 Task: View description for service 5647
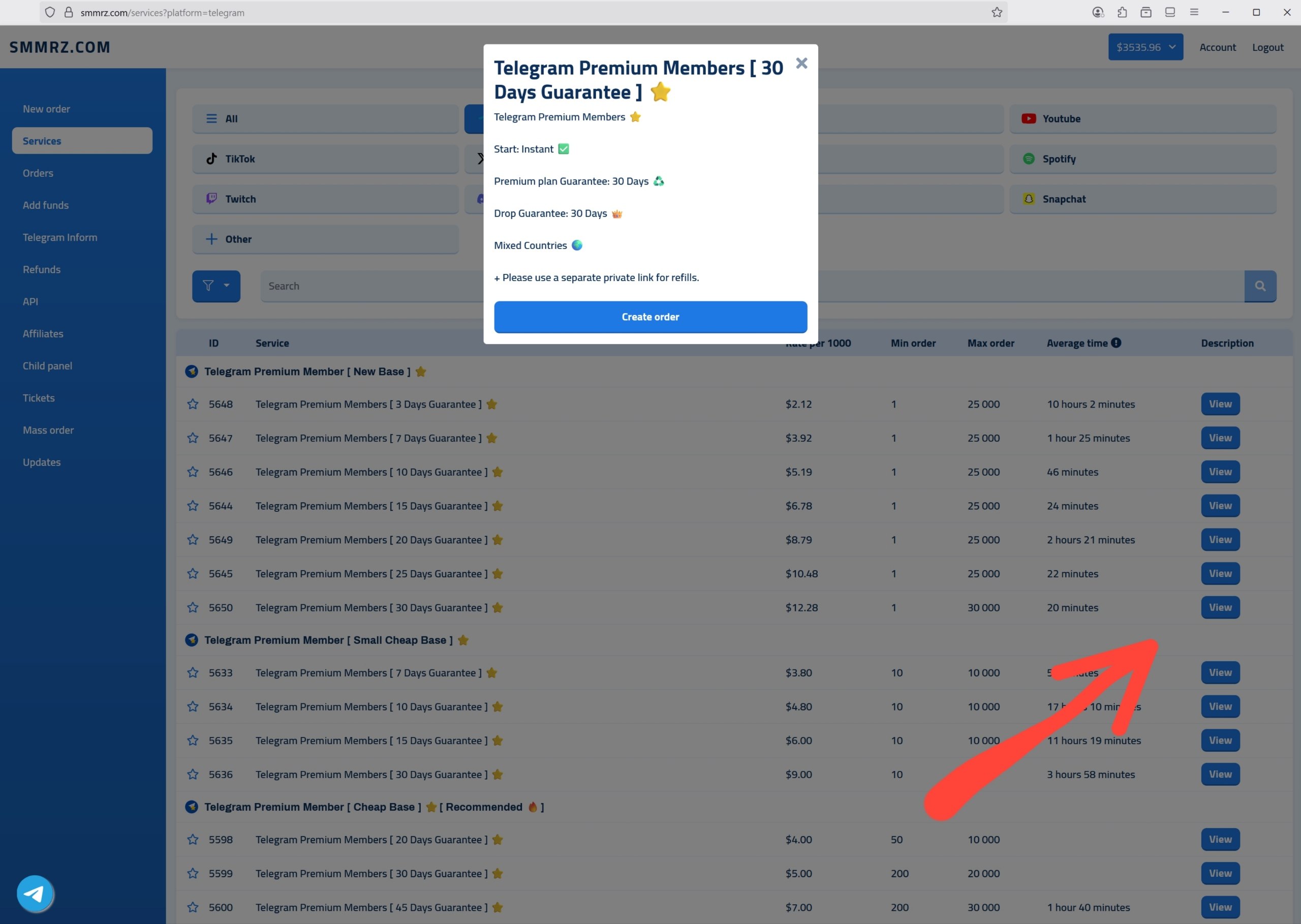[1220, 438]
